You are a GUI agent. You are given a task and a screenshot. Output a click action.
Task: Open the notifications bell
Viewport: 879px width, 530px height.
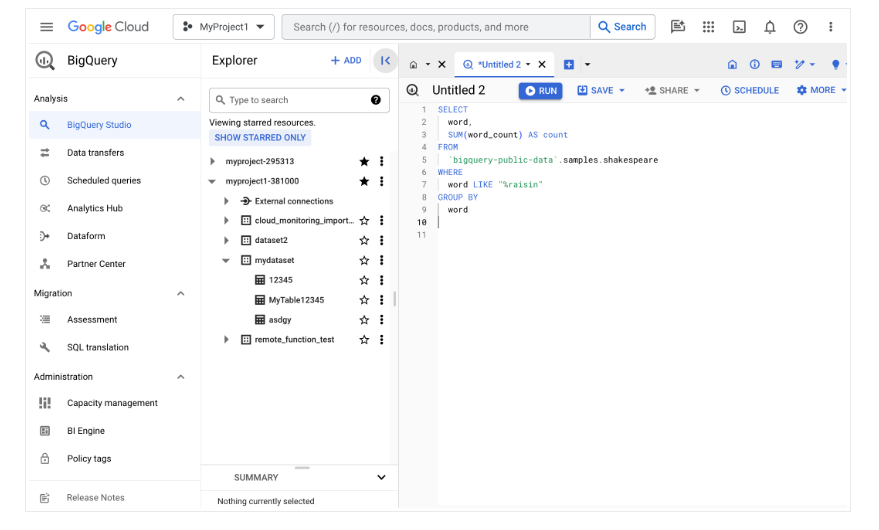click(770, 26)
